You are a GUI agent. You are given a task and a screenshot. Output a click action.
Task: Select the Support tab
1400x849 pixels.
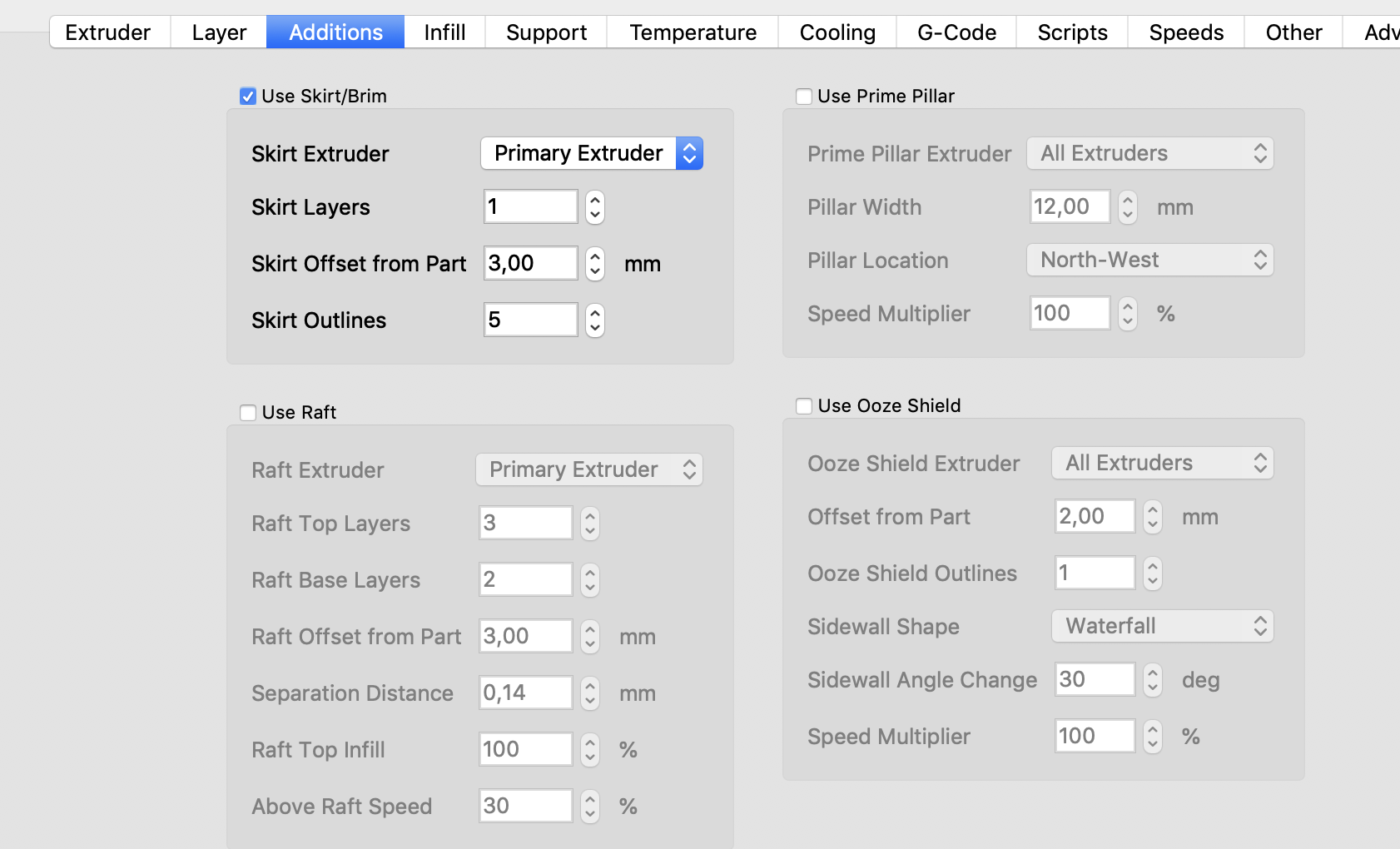click(x=546, y=32)
